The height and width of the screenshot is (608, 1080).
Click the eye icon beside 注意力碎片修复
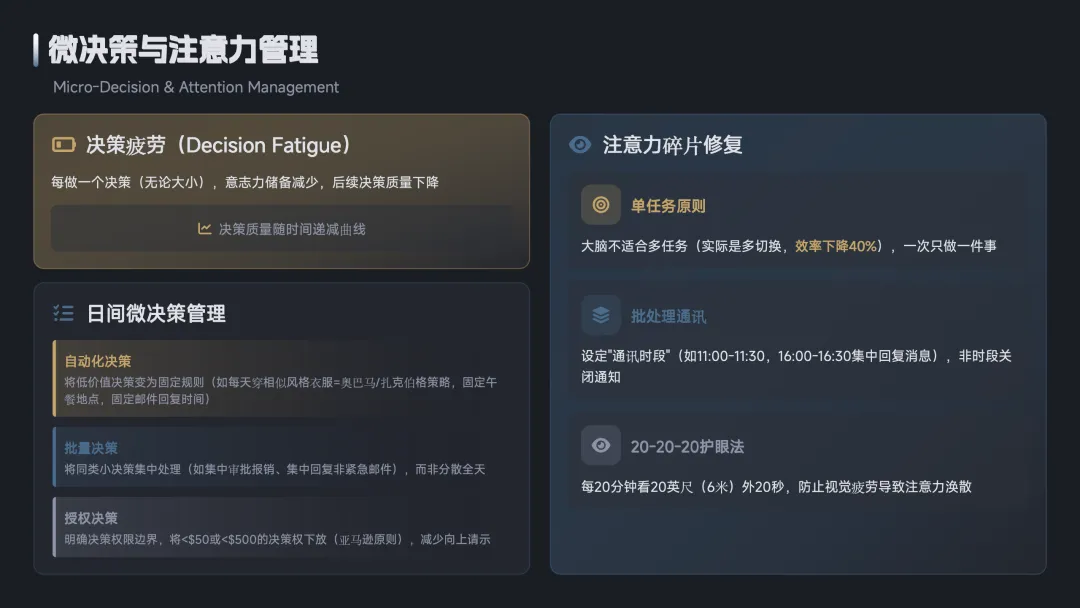[x=580, y=145]
